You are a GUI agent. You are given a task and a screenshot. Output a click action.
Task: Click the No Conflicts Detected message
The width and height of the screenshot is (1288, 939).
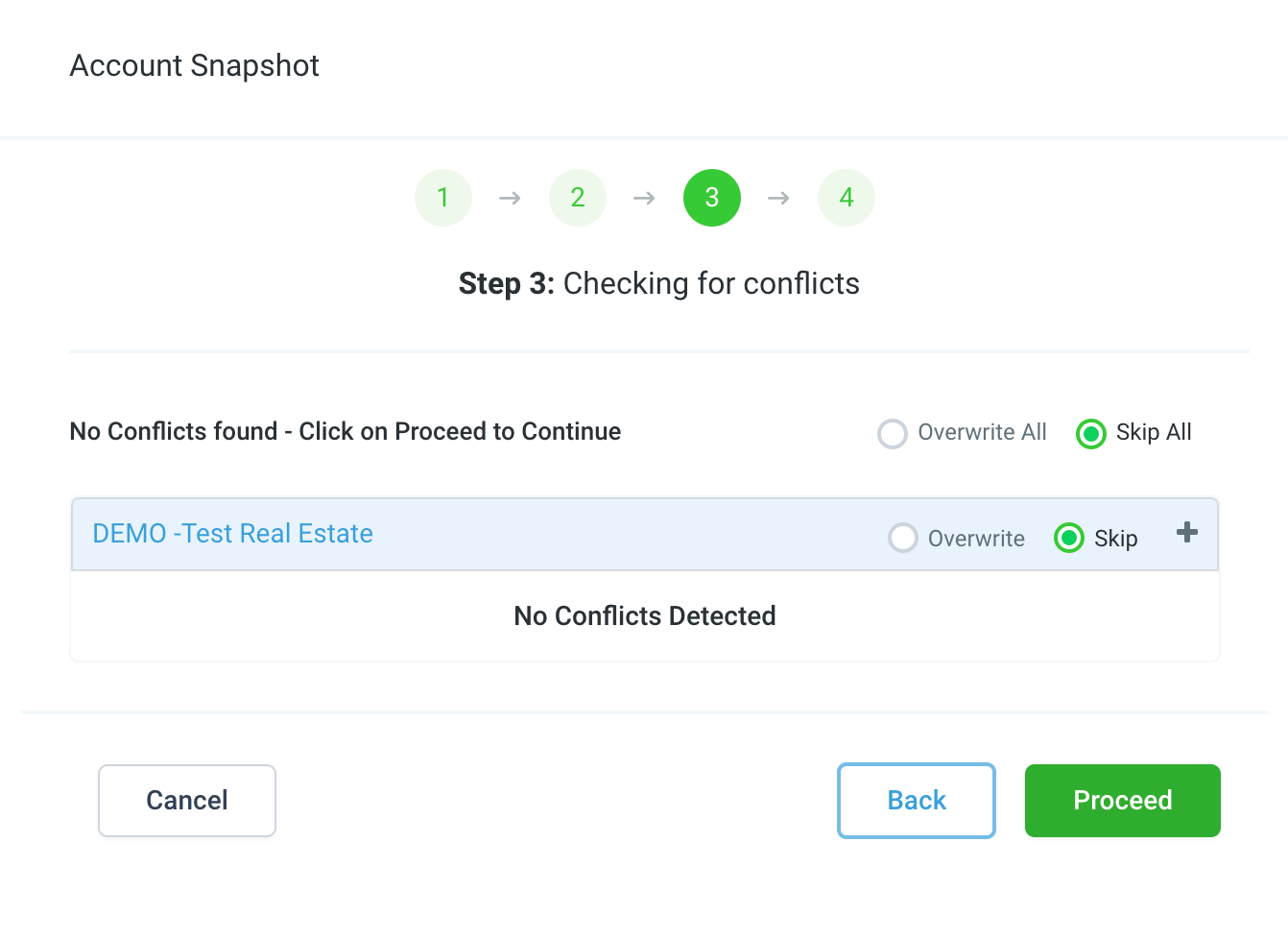(x=644, y=616)
